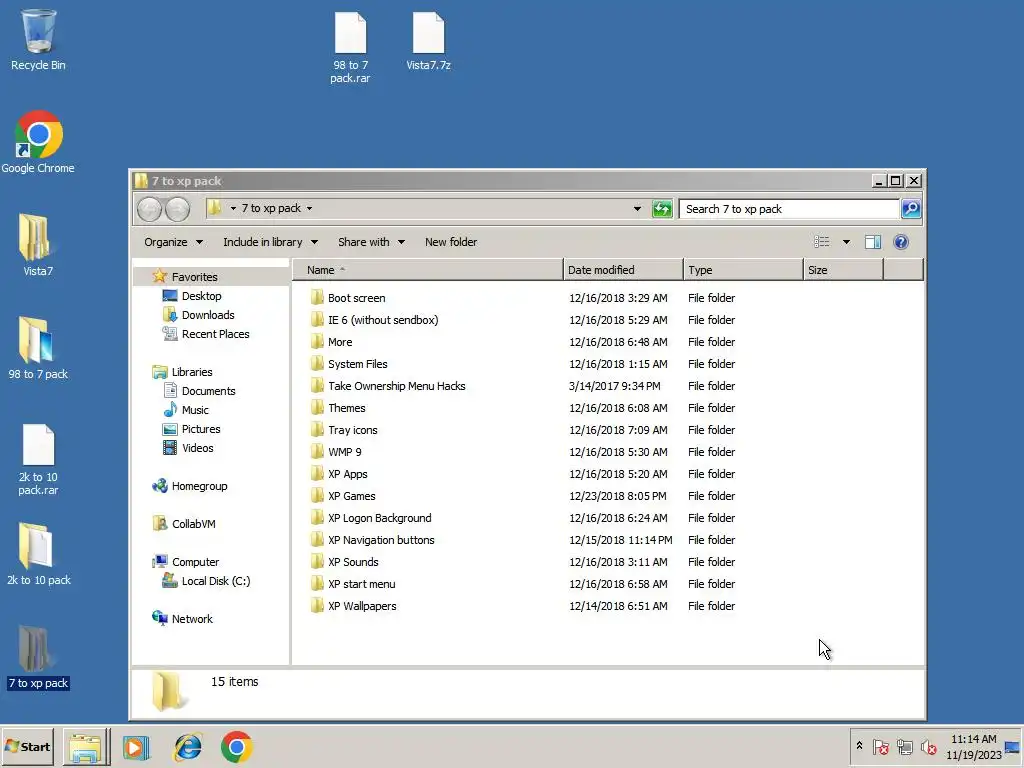Click the taskbar clock showing 11:14 AM

974,747
